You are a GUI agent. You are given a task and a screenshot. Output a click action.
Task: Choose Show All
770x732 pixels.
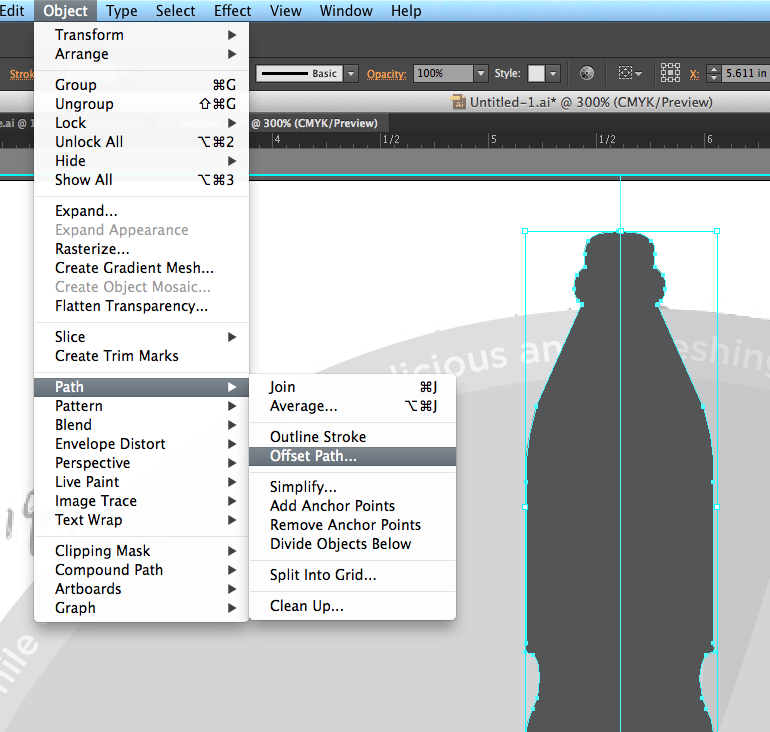point(141,180)
